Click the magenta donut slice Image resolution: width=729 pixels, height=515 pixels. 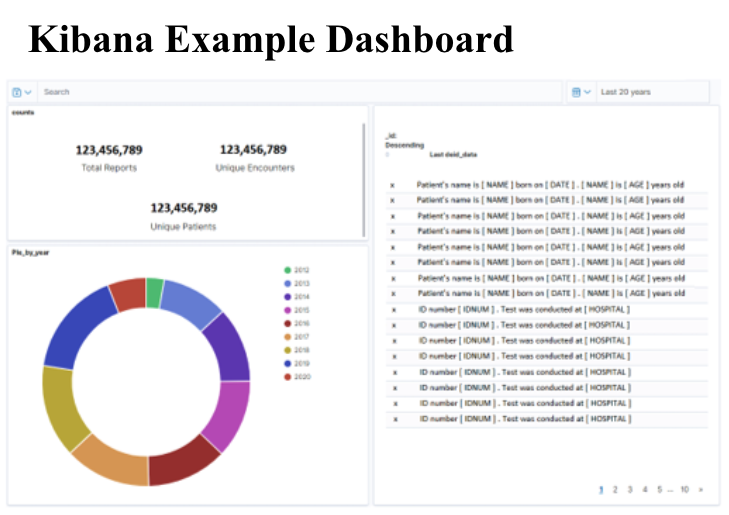229,414
